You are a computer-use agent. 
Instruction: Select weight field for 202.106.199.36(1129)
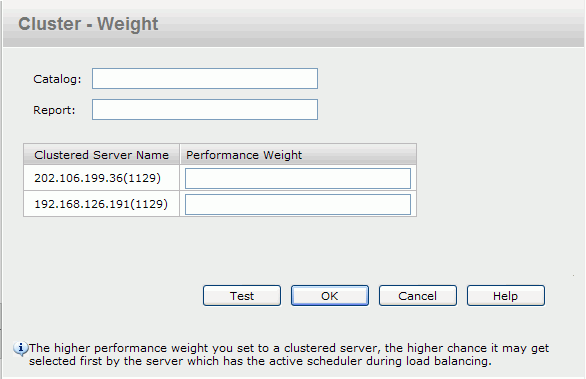(298, 178)
